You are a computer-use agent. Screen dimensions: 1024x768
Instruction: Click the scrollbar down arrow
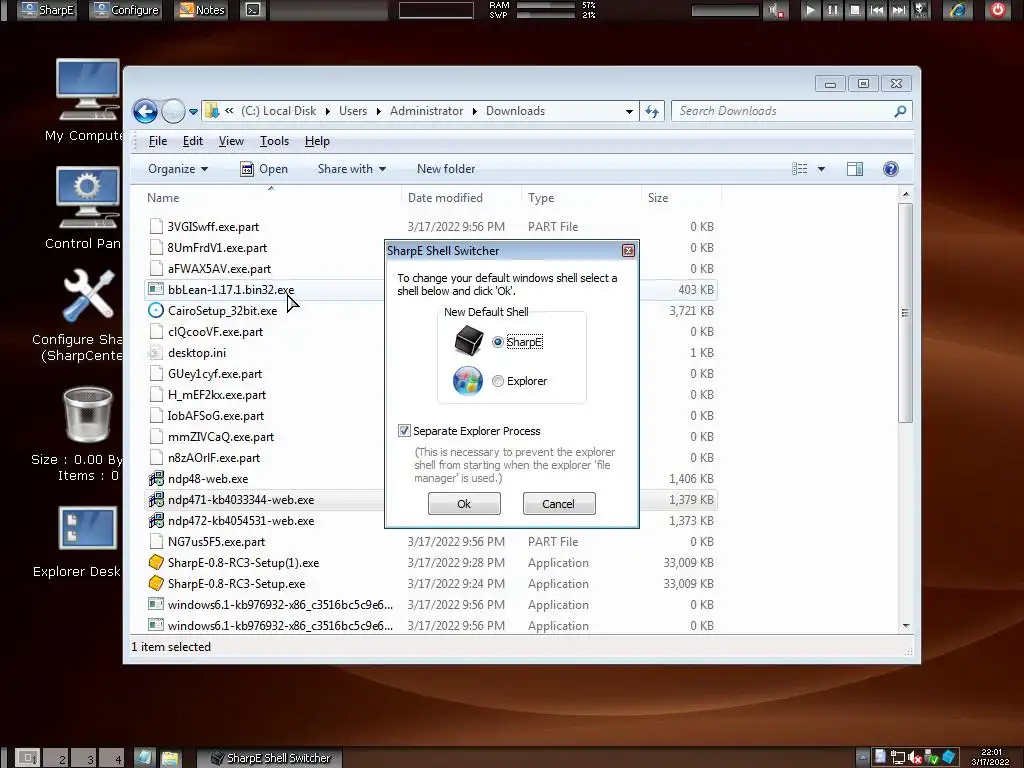click(906, 626)
